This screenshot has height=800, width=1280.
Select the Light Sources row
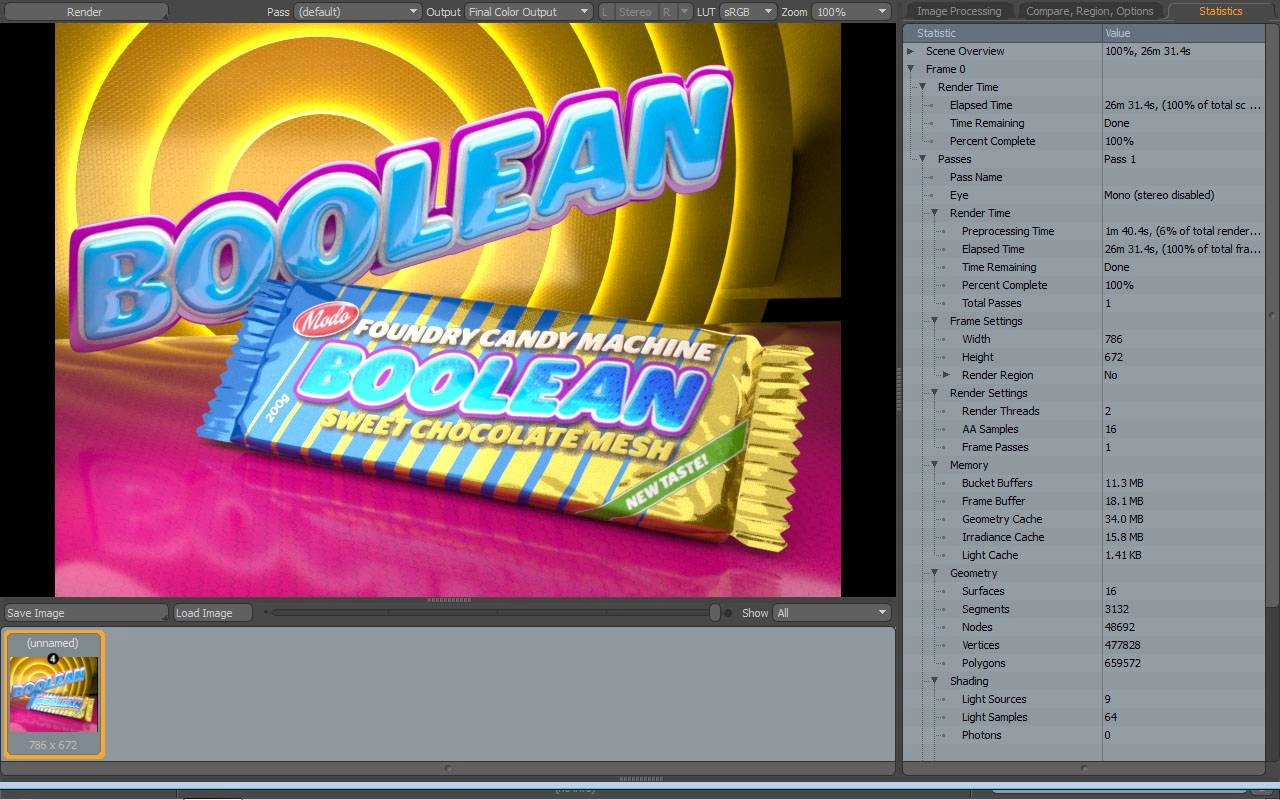[1084, 699]
